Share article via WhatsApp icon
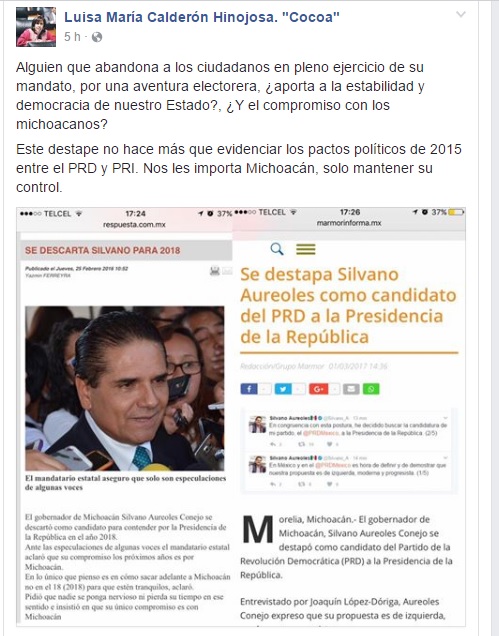Screen dimensions: 499x636 371,389
